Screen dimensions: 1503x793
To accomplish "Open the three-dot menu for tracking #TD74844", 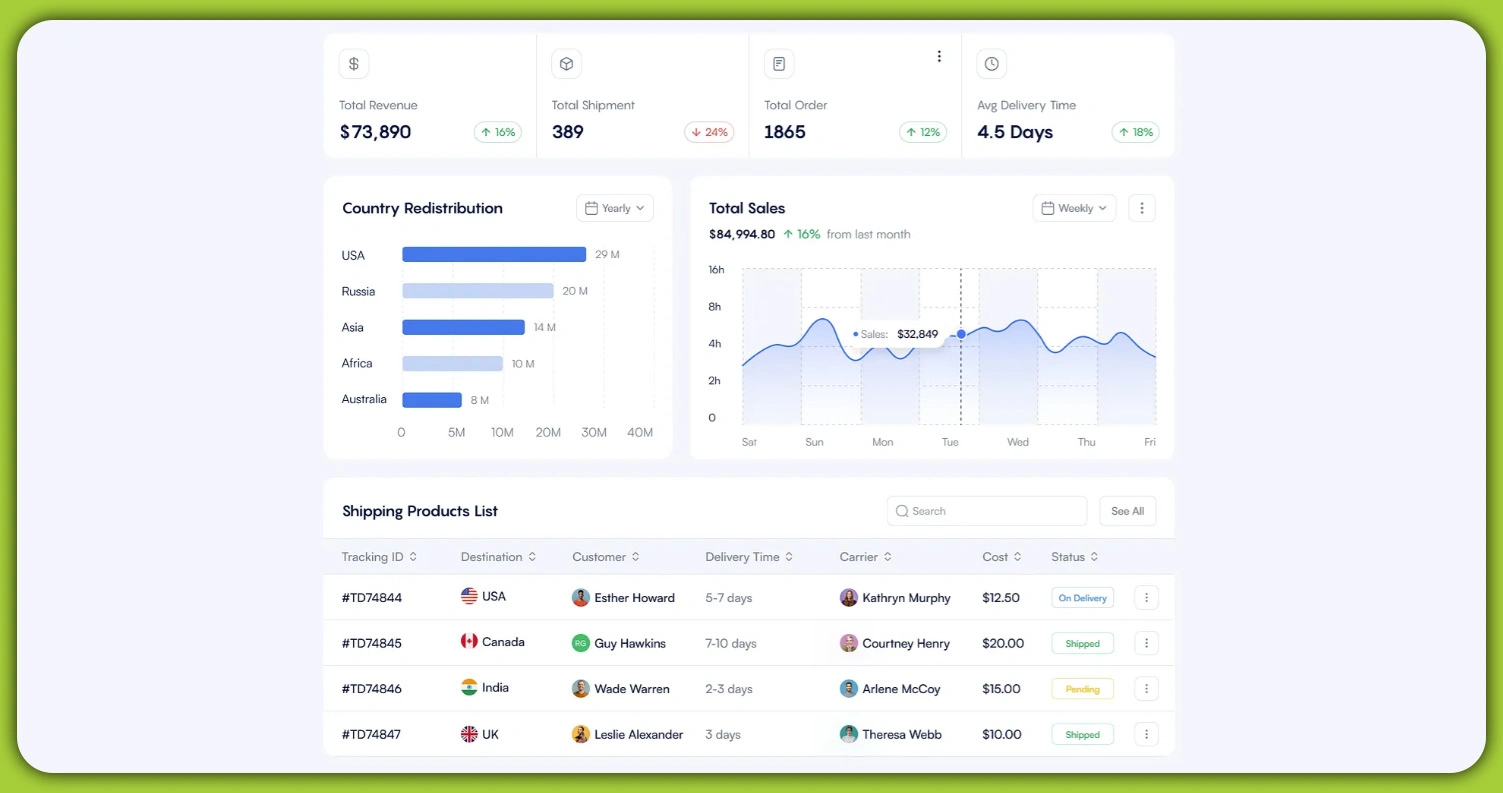I will 1146,597.
